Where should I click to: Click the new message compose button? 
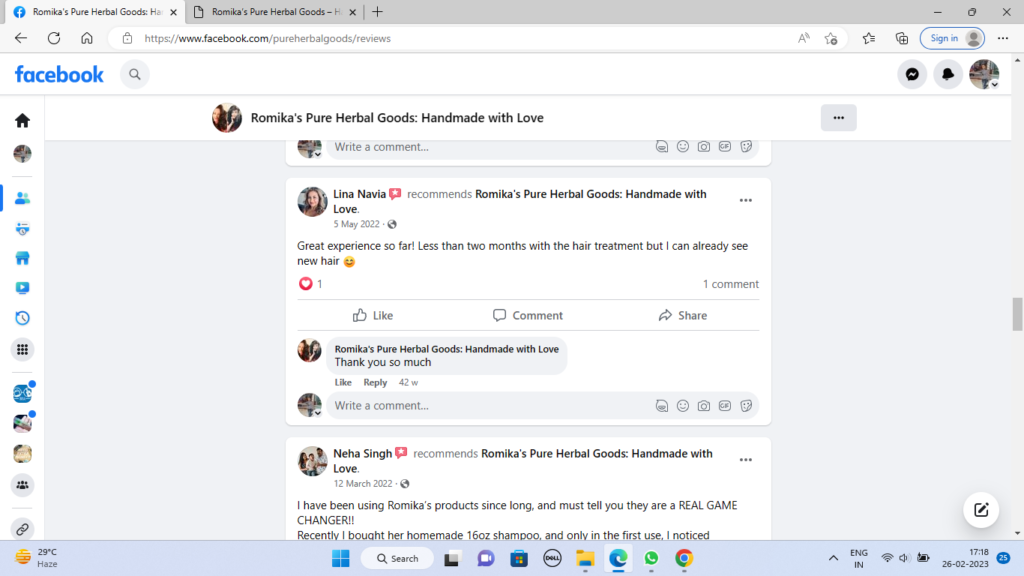tap(981, 510)
